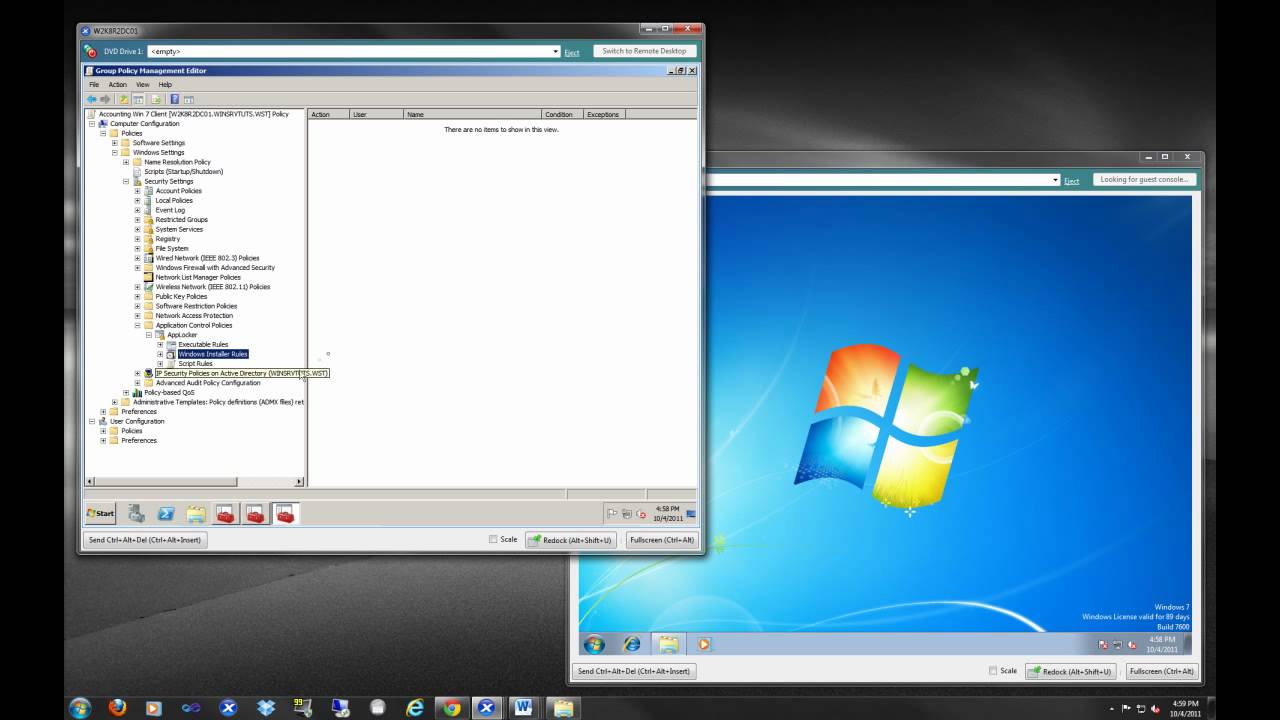Select Windows Firewall with Advanced Security

tap(215, 268)
